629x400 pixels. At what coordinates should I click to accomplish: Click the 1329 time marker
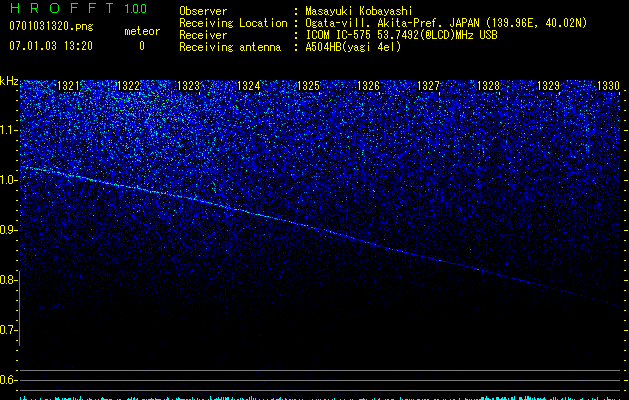(x=548, y=86)
